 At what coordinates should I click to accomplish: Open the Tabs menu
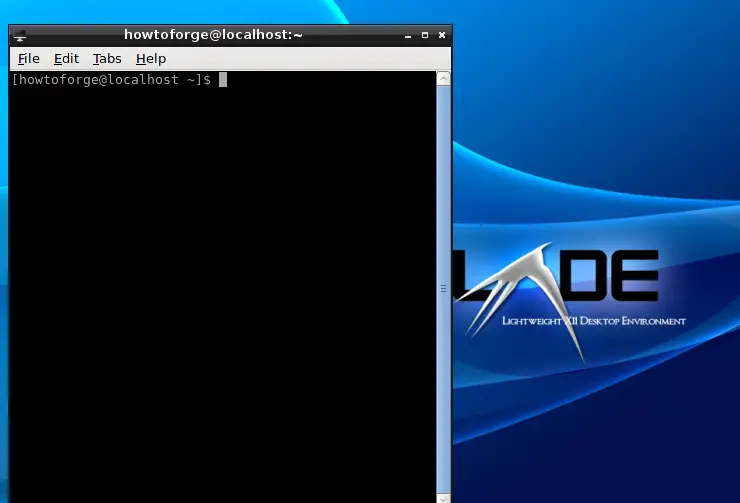click(x=107, y=59)
